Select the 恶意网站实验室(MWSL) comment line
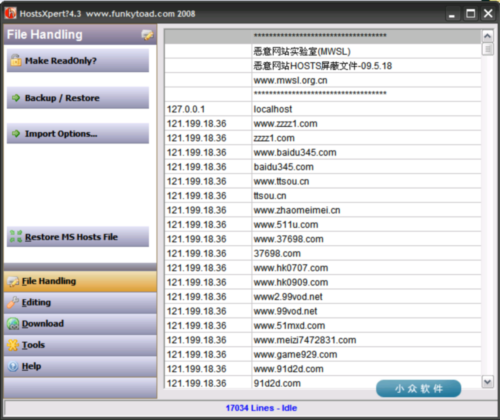 (x=366, y=51)
